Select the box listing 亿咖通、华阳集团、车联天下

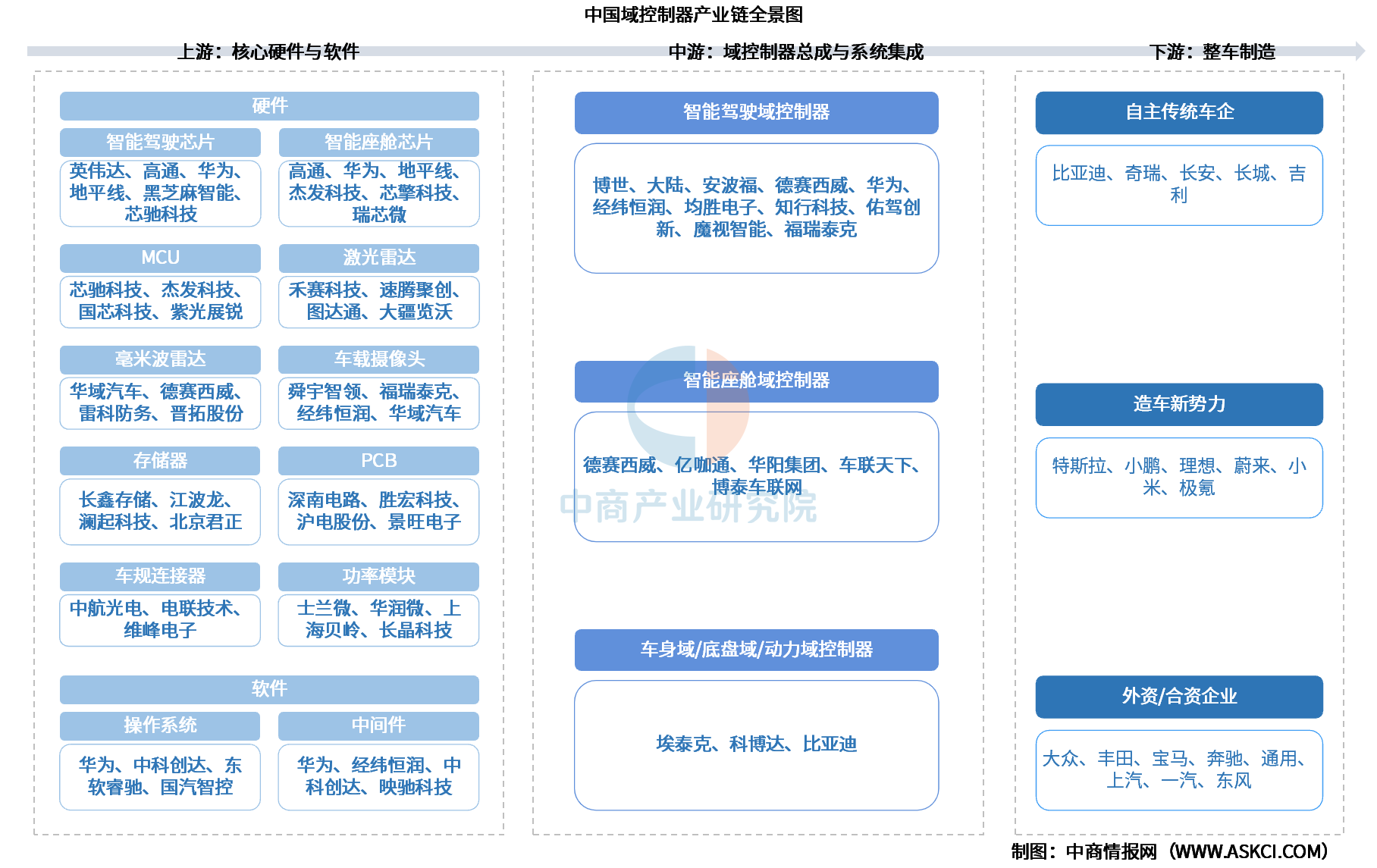757,477
